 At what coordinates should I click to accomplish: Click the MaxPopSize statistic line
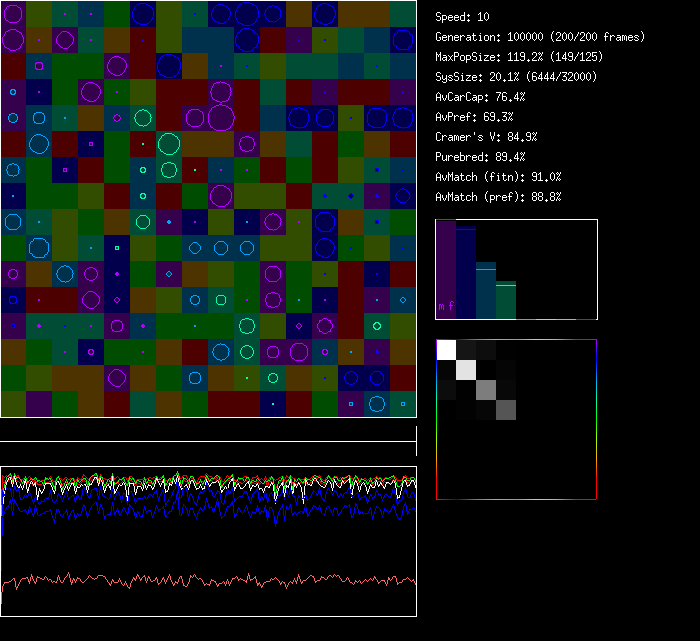coord(520,57)
